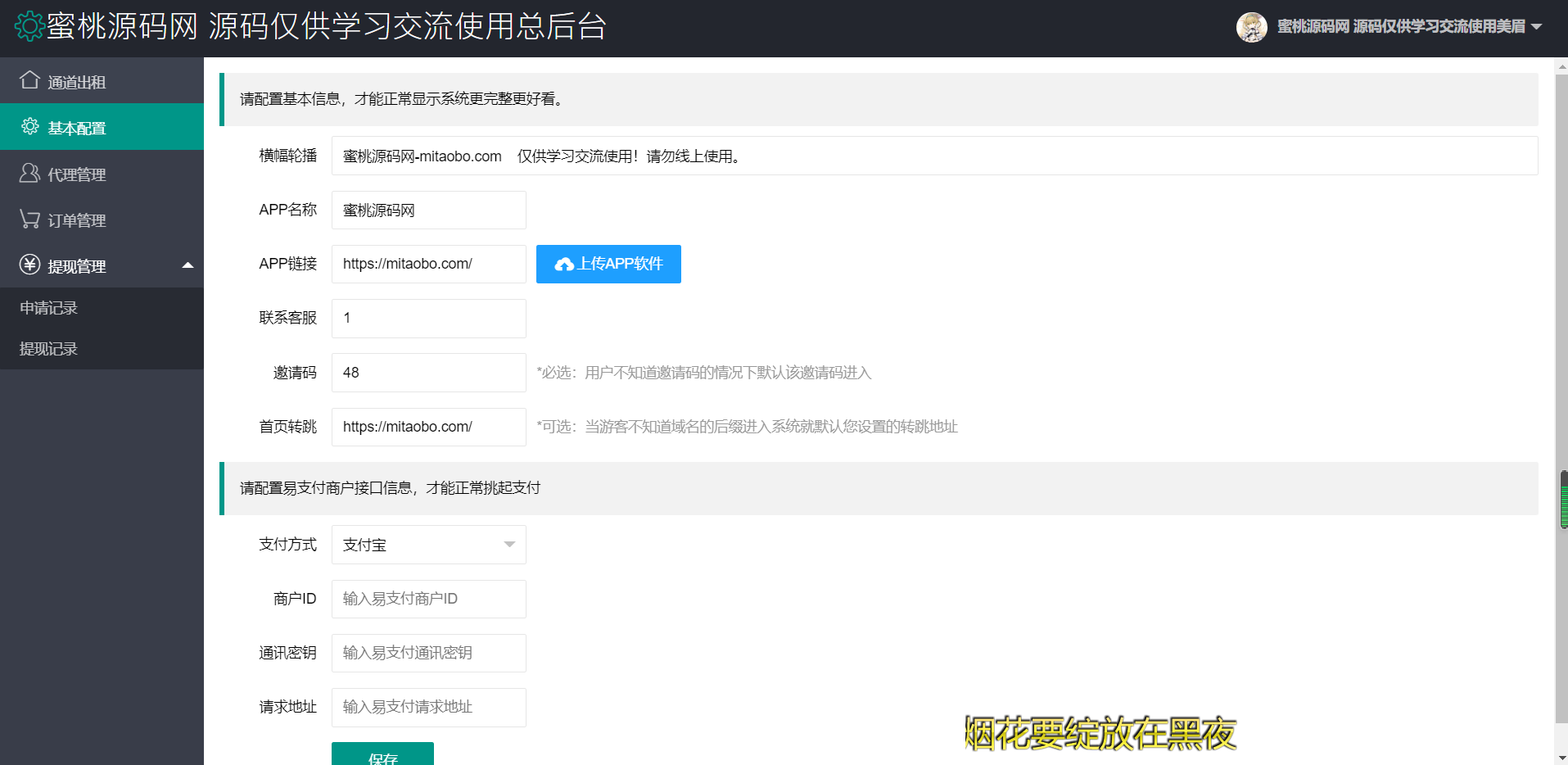The width and height of the screenshot is (1568, 765).
Task: Click the person icon beside 代理管理
Action: point(29,174)
